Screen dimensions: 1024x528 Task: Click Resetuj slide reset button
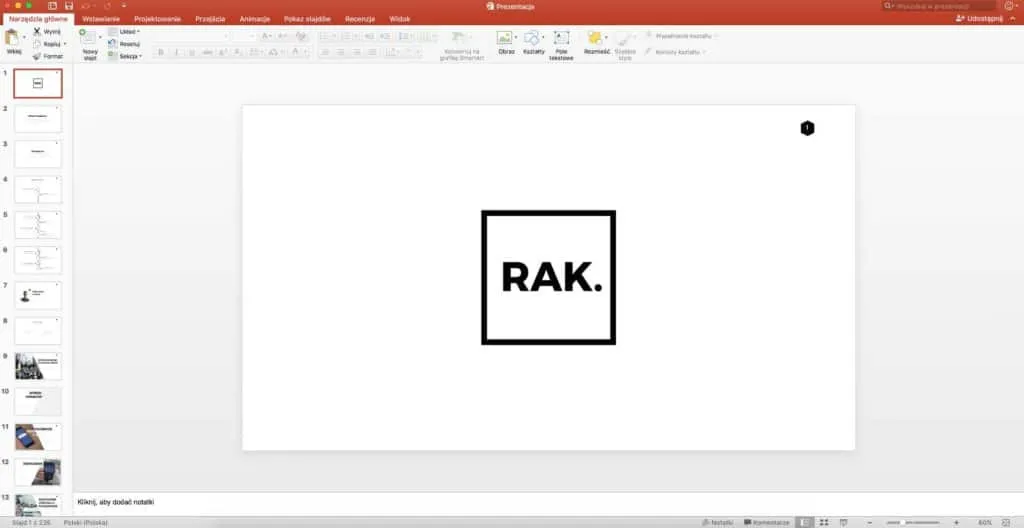[x=124, y=44]
